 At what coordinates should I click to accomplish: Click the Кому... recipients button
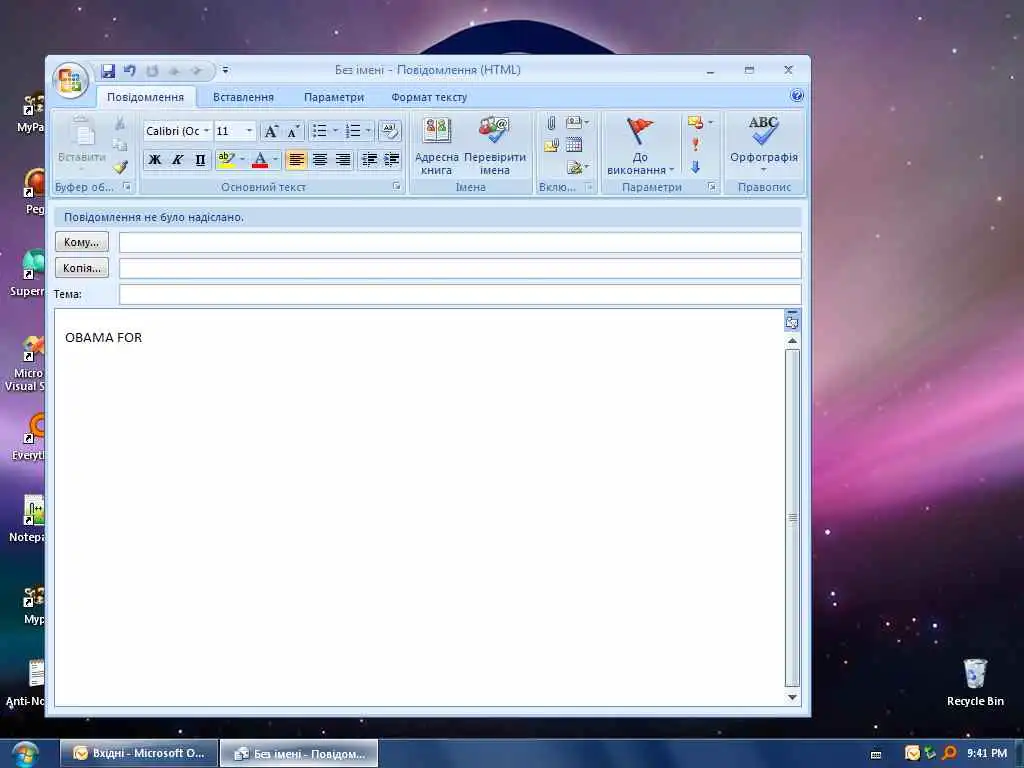tap(82, 242)
